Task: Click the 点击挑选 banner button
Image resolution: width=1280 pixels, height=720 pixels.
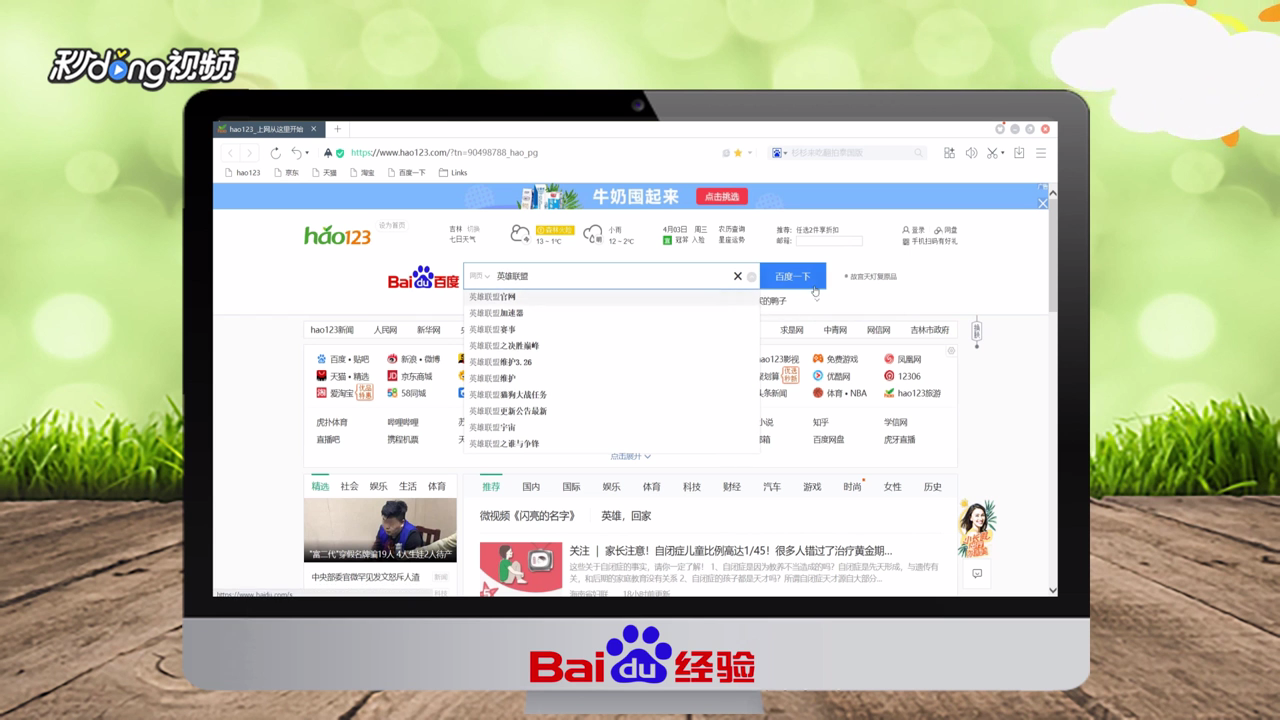Action: [722, 196]
